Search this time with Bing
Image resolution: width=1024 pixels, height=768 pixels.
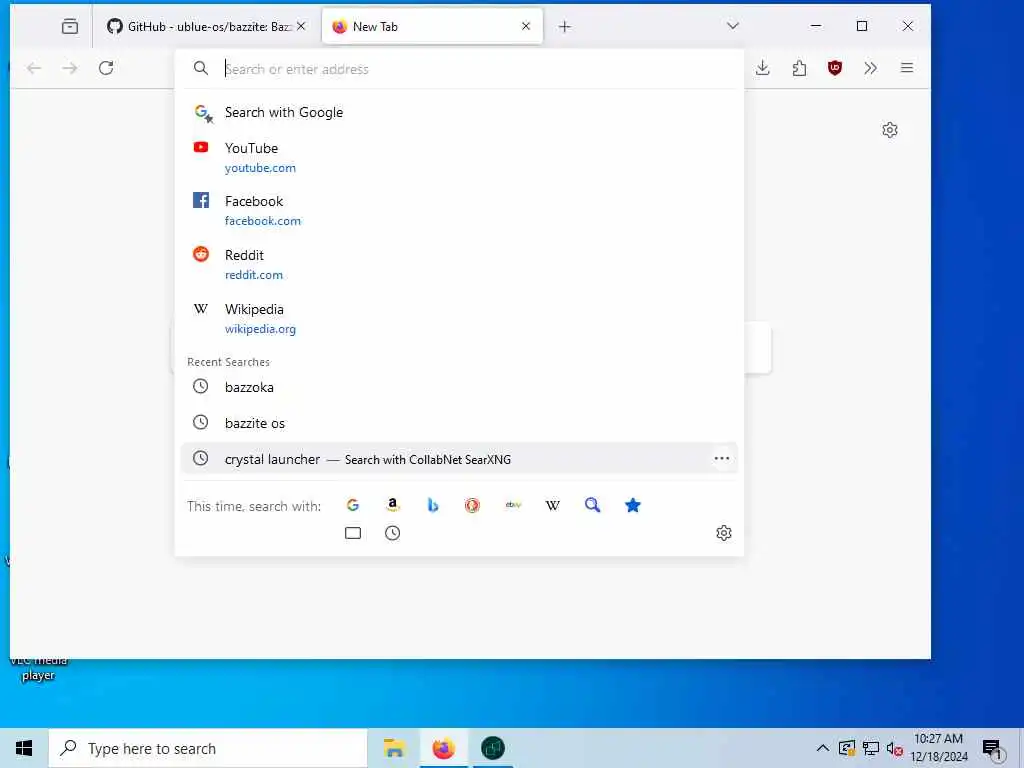[432, 505]
